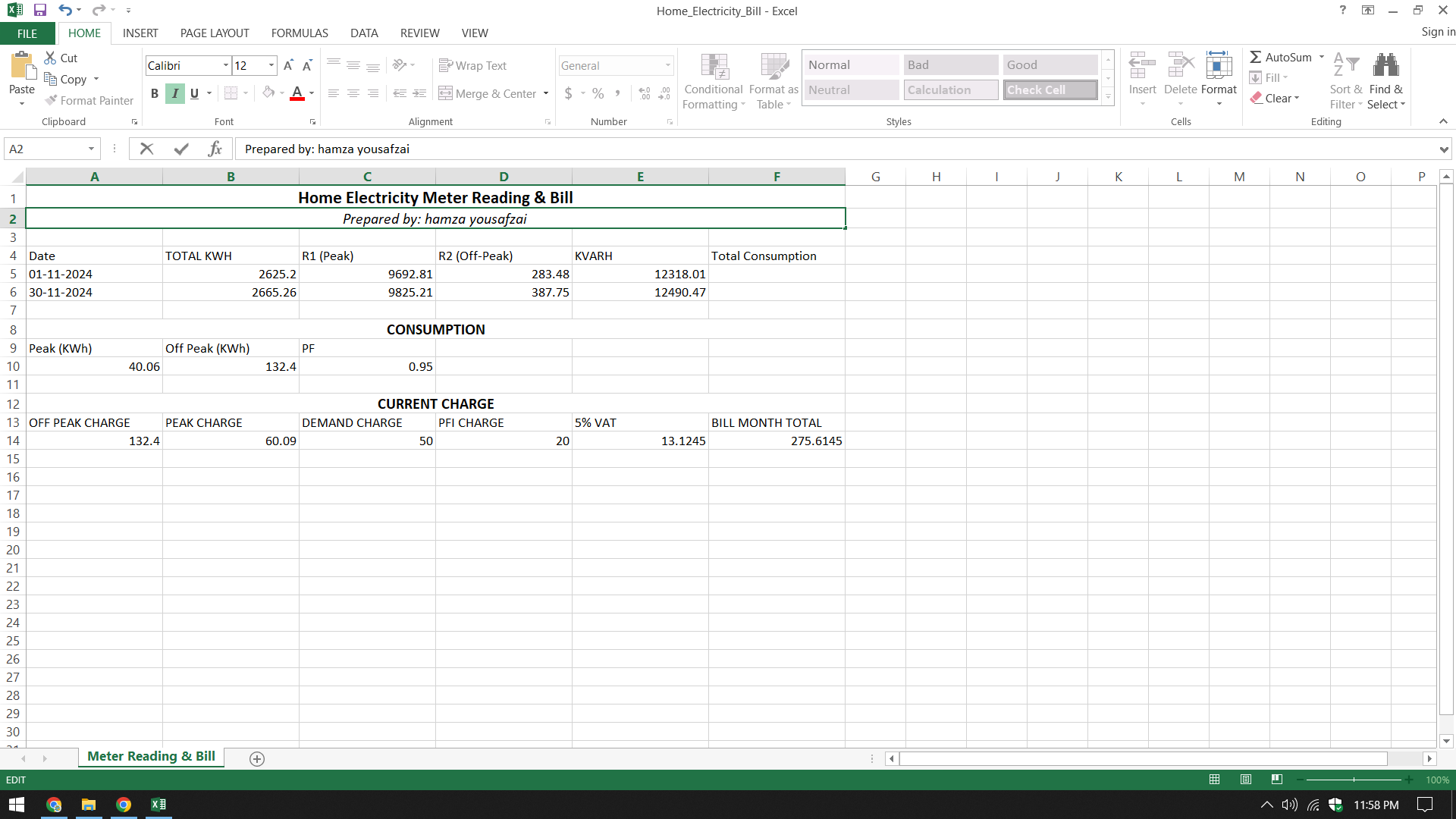
Task: Click the Copy button
Action: point(66,79)
